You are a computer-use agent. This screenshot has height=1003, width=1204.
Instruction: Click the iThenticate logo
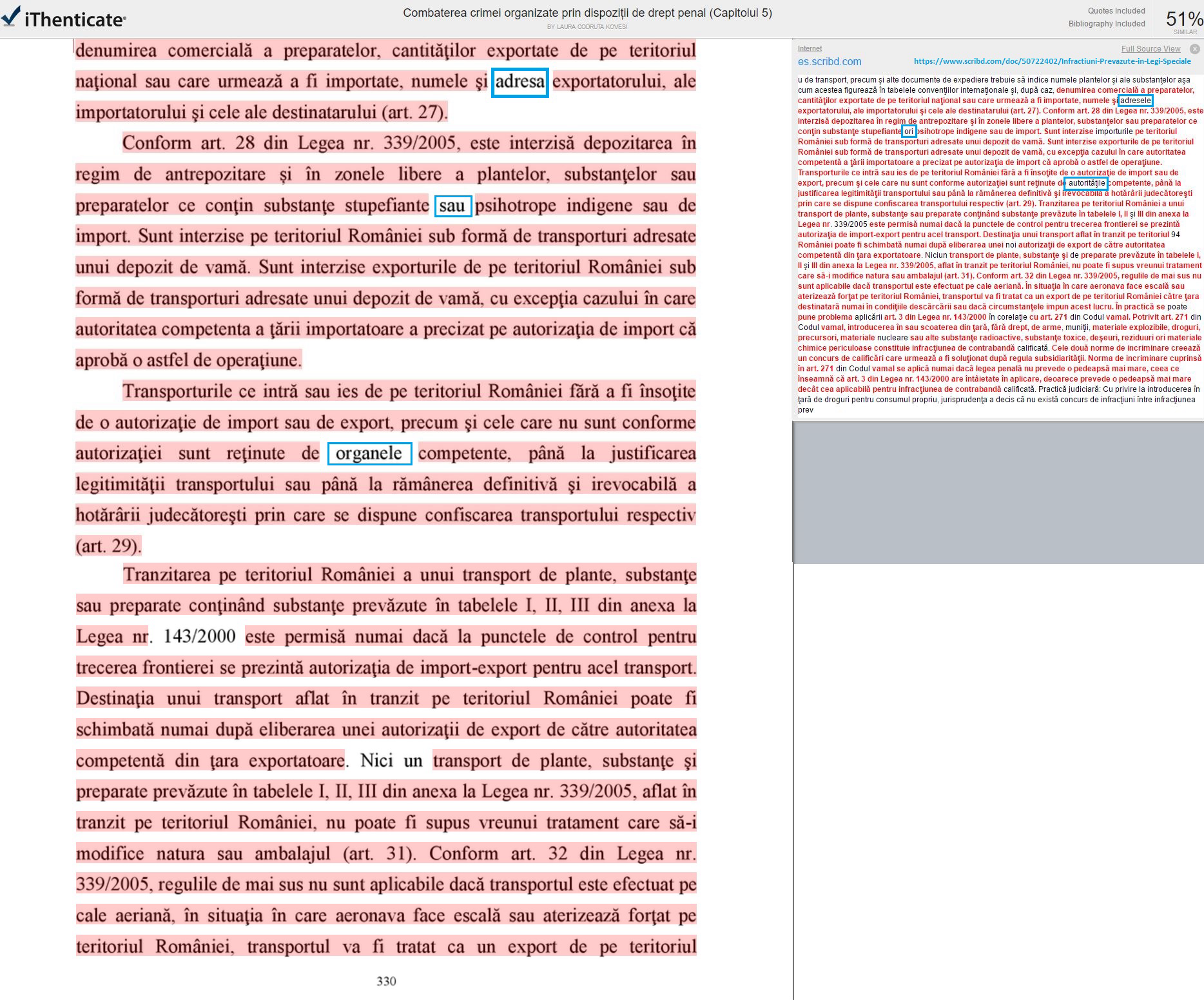[63, 17]
